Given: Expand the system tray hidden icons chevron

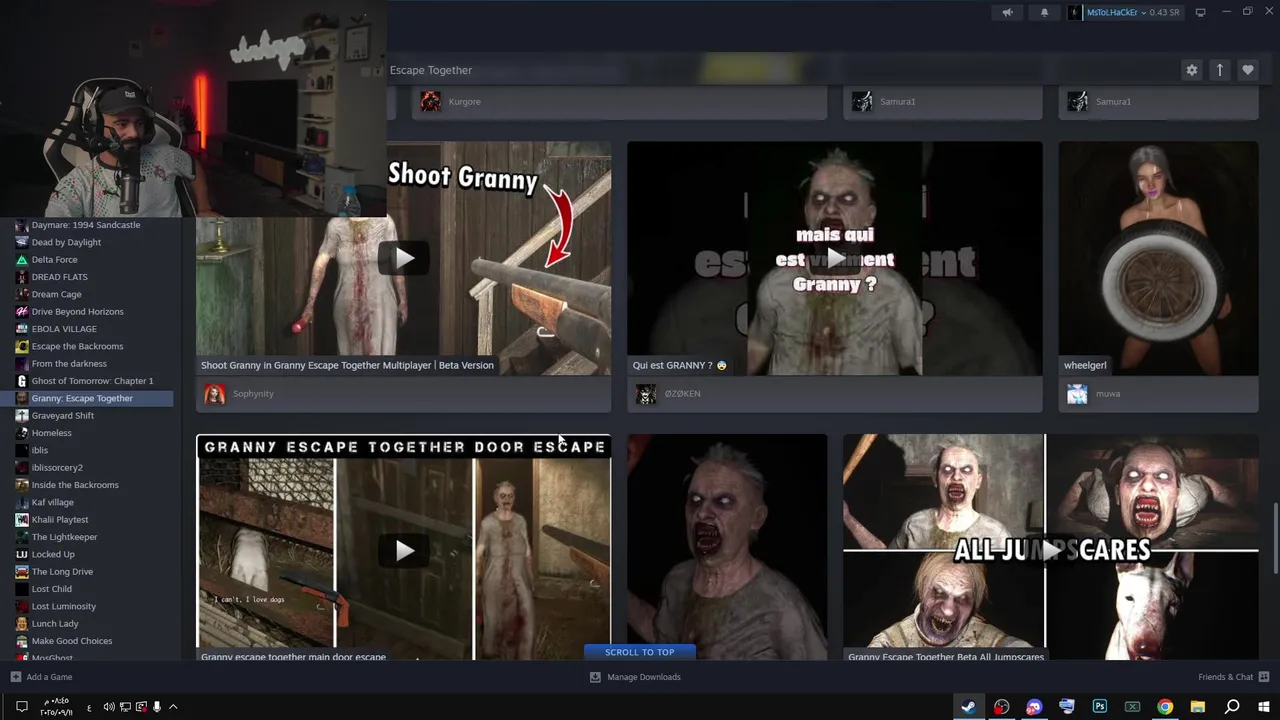Looking at the screenshot, I should coord(173,707).
